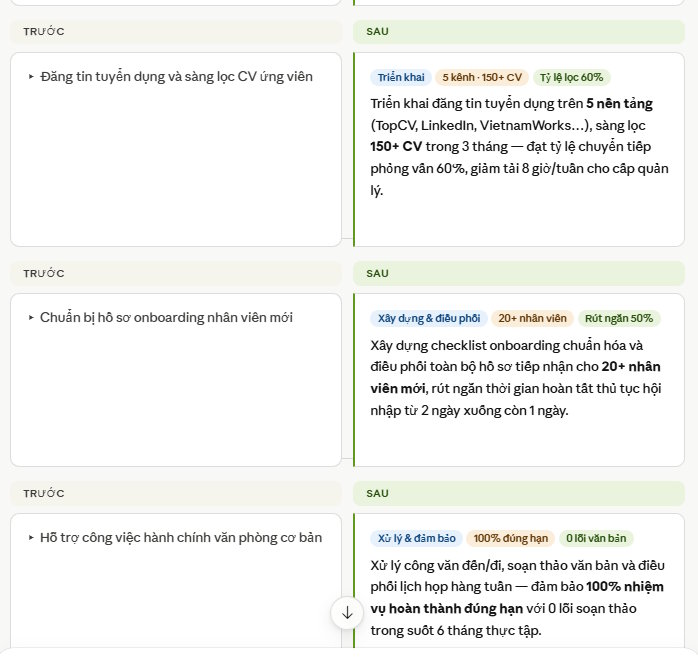Click the third 'TRƯỚC' header above administrative bullet
The width and height of the screenshot is (698, 658).
click(176, 493)
